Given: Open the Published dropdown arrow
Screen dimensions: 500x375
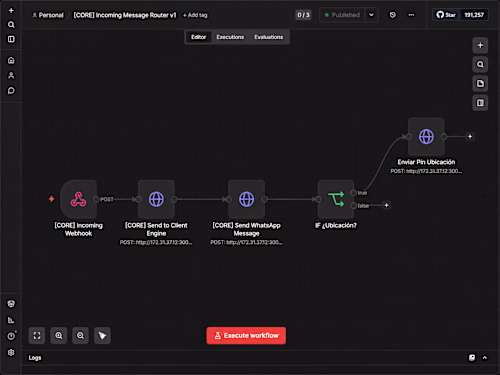Looking at the screenshot, I should click(x=371, y=15).
